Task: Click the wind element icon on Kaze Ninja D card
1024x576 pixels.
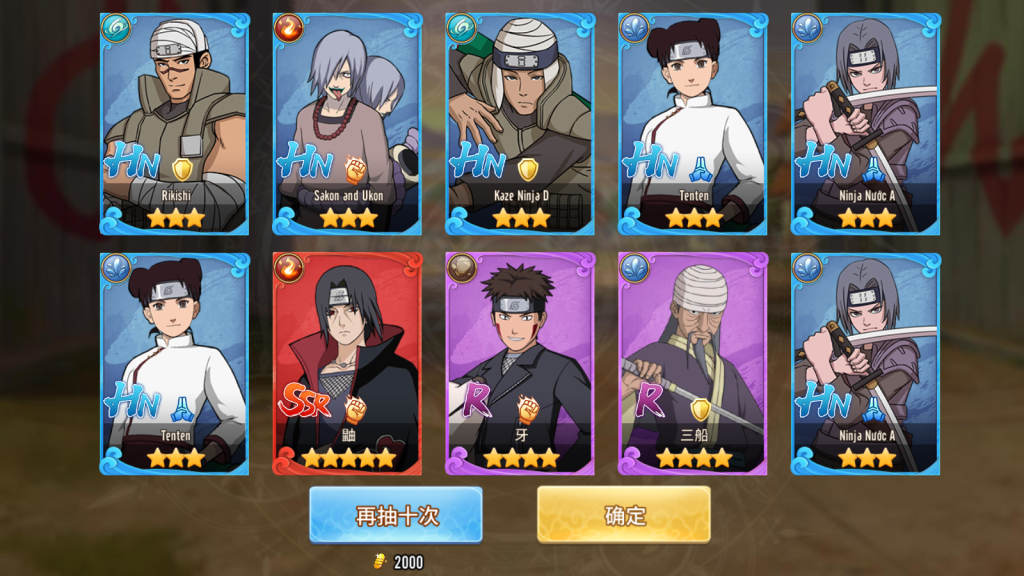Action: pos(462,29)
